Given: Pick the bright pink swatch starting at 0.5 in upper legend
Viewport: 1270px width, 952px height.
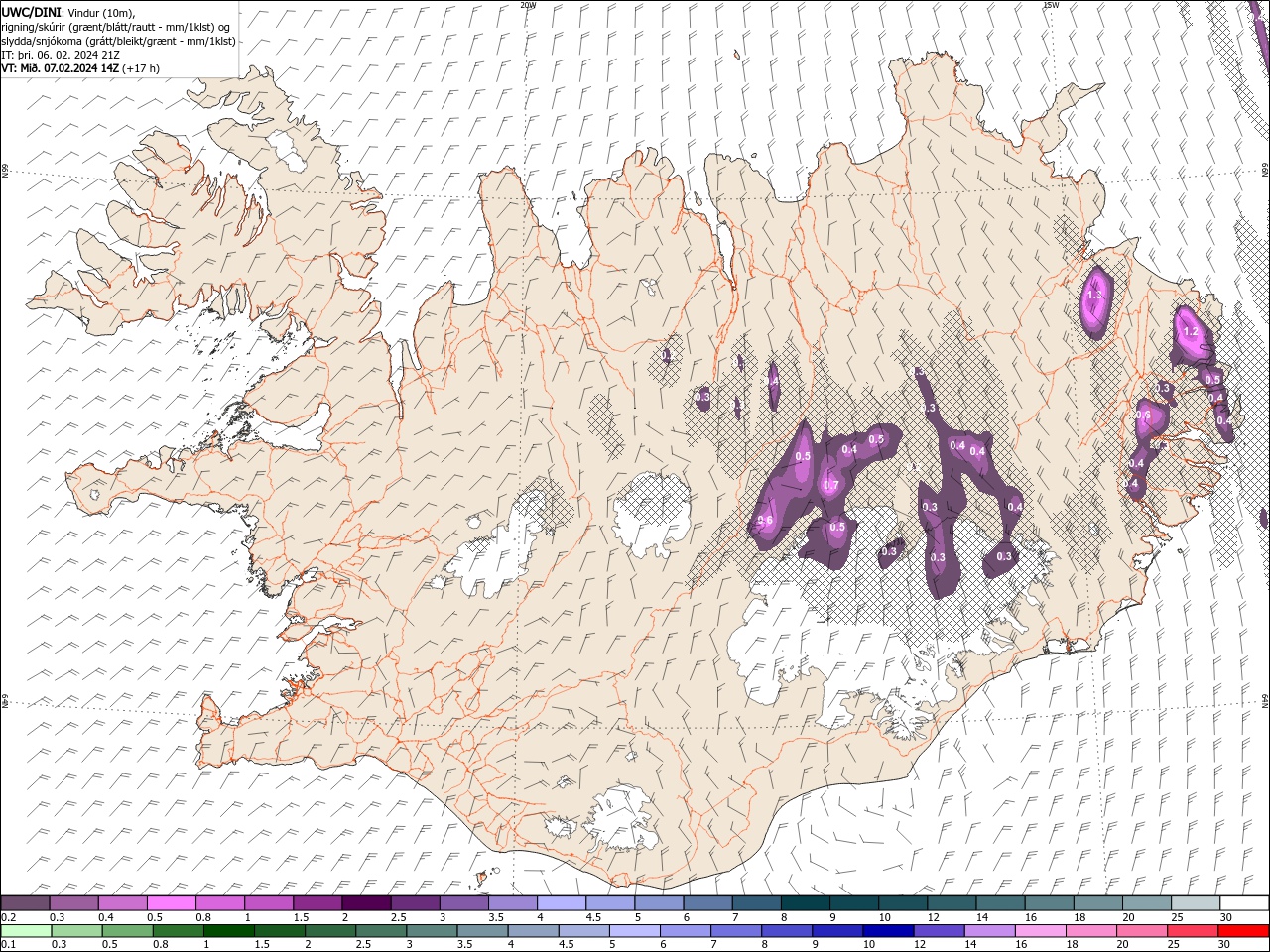Looking at the screenshot, I should point(172,903).
